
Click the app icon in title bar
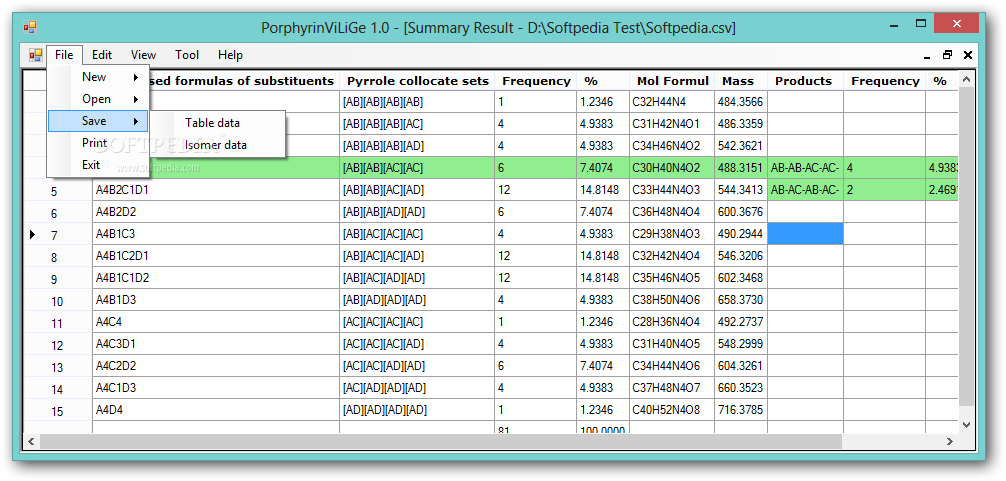[x=30, y=27]
